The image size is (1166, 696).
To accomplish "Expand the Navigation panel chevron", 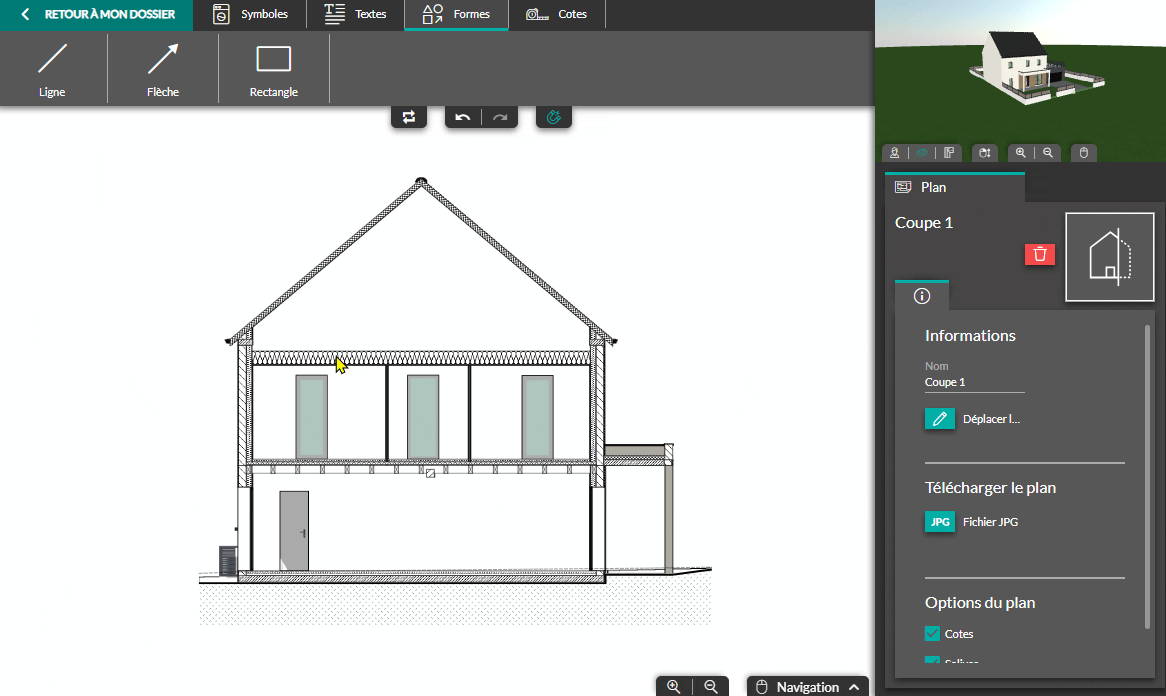I will (854, 687).
